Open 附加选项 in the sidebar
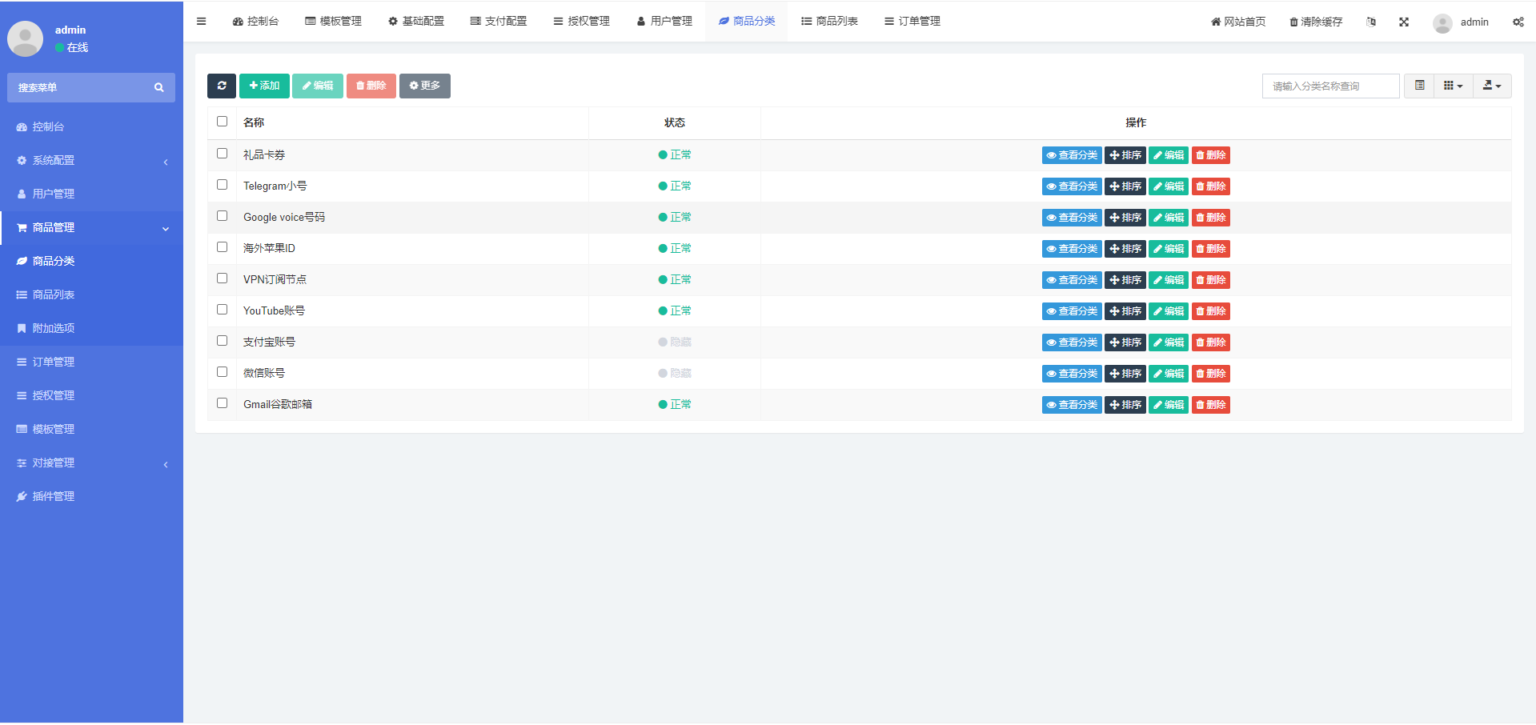The width and height of the screenshot is (1536, 725). (x=53, y=328)
